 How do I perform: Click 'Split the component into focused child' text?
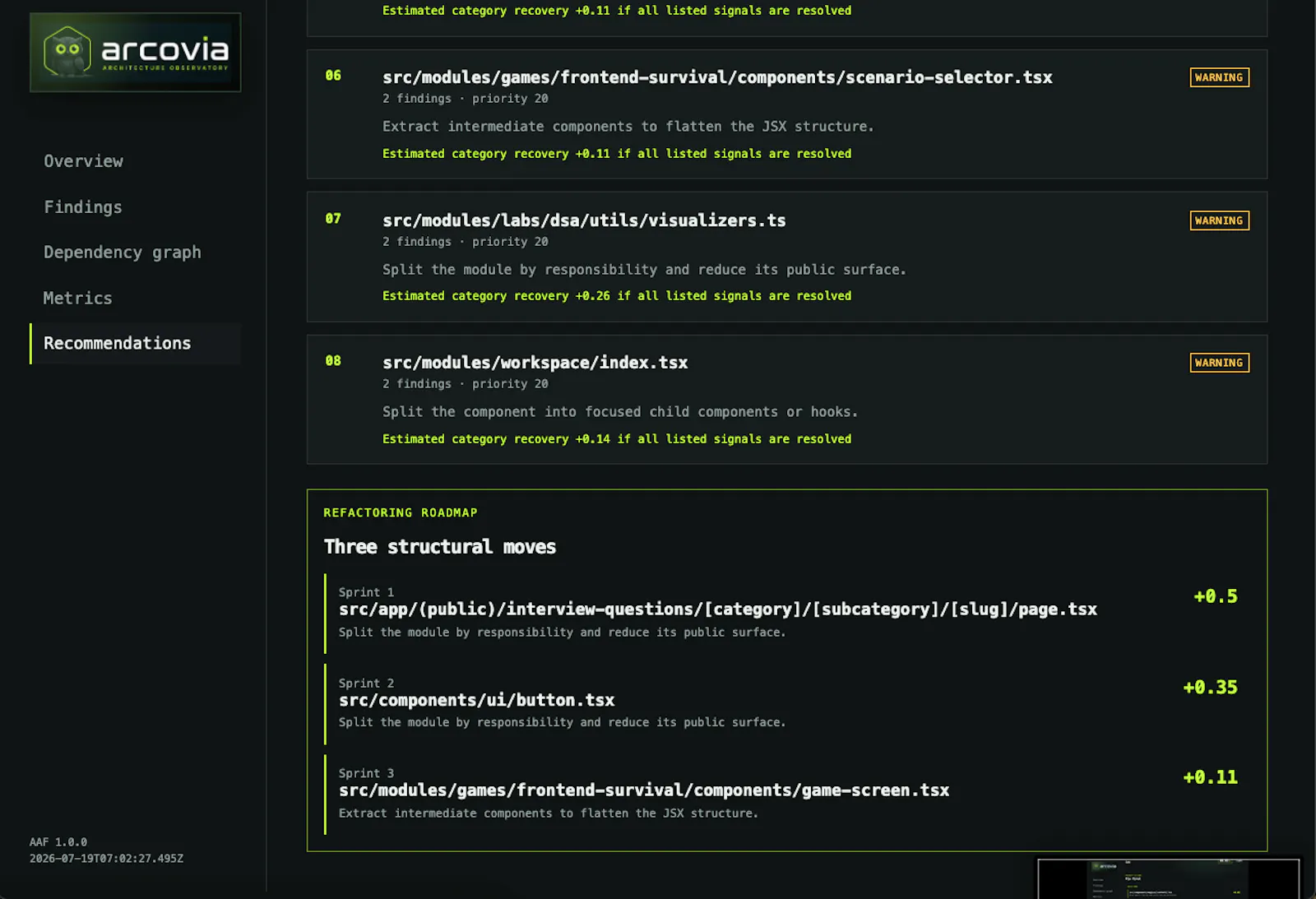click(x=620, y=412)
